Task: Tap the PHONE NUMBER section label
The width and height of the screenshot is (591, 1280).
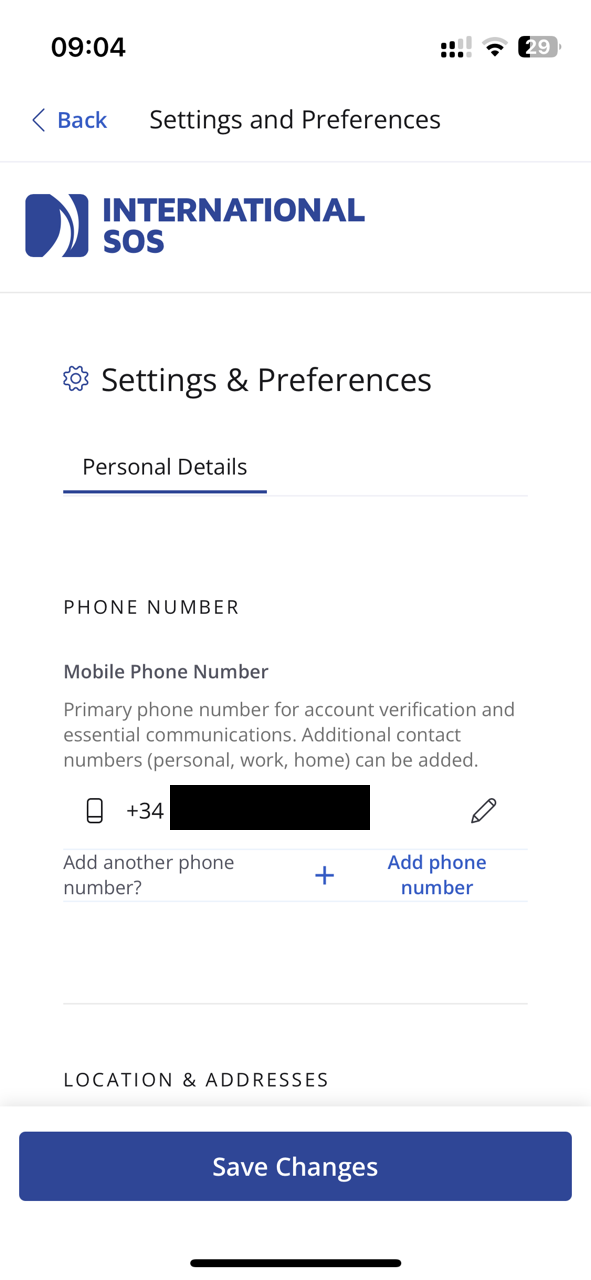Action: click(x=151, y=607)
